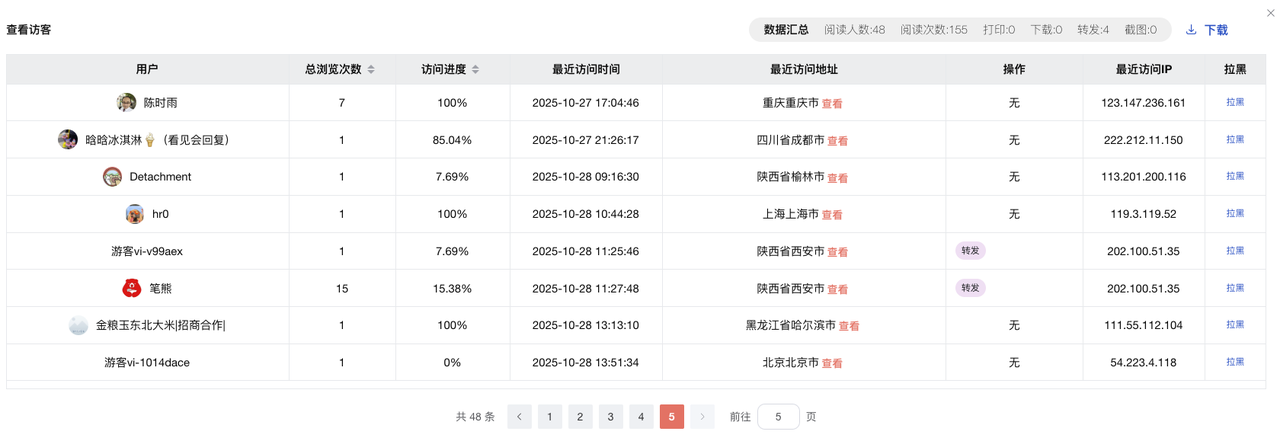Sort by 访问进度 column
This screenshot has width=1280, height=441.
pos(475,70)
